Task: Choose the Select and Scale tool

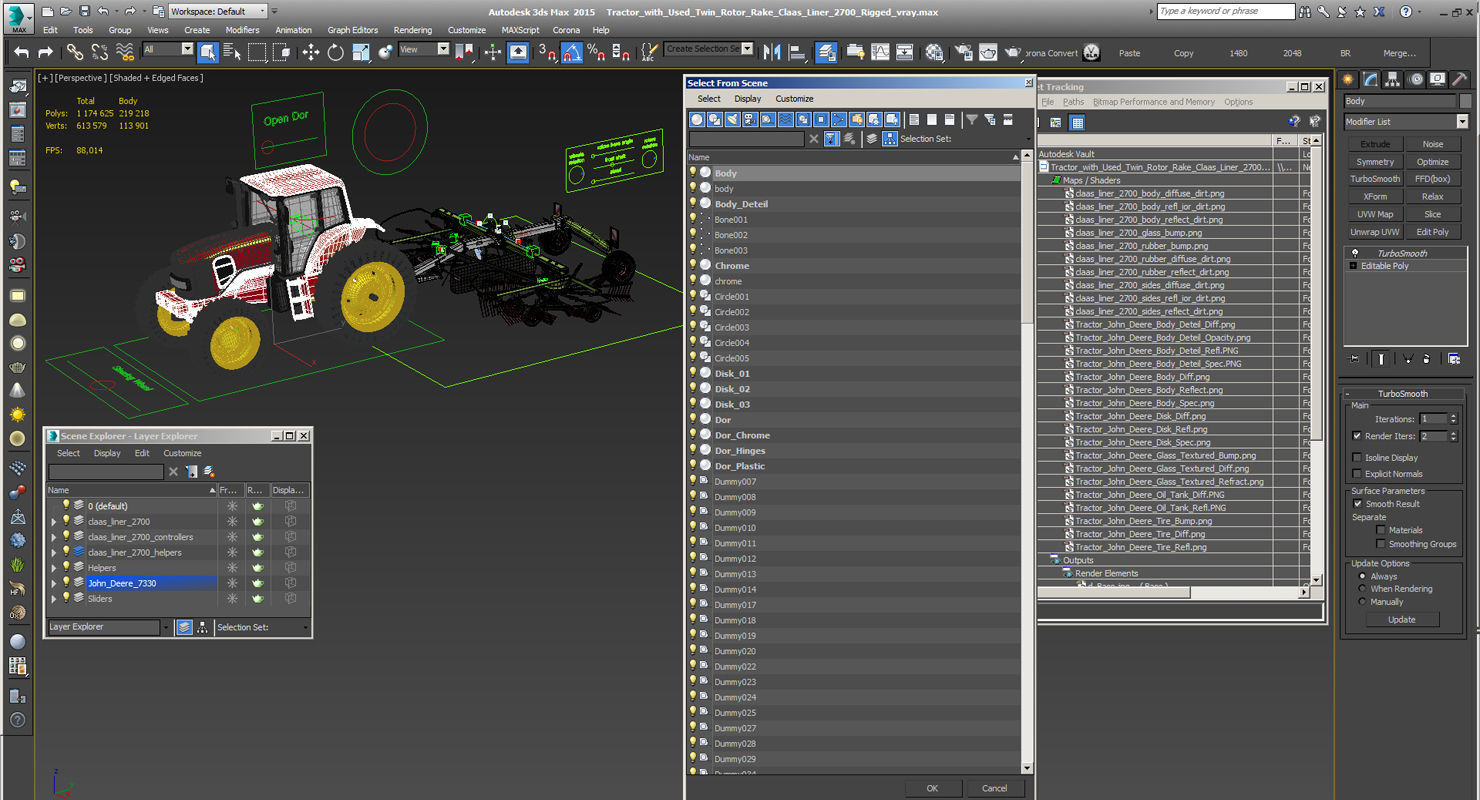Action: coord(361,52)
